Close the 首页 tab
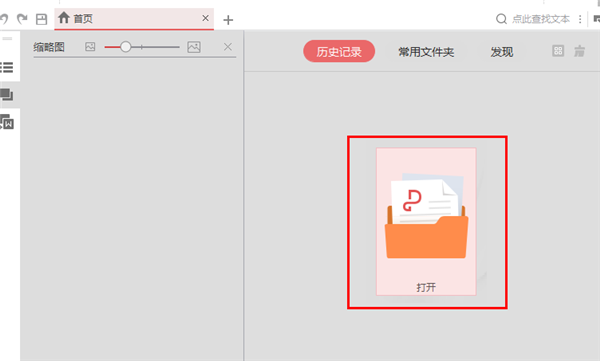This screenshot has width=600, height=361. (205, 18)
